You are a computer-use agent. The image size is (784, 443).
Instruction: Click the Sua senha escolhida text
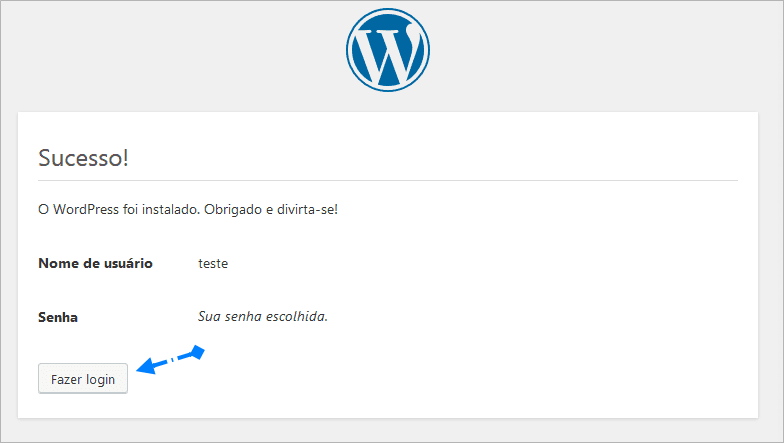[263, 316]
